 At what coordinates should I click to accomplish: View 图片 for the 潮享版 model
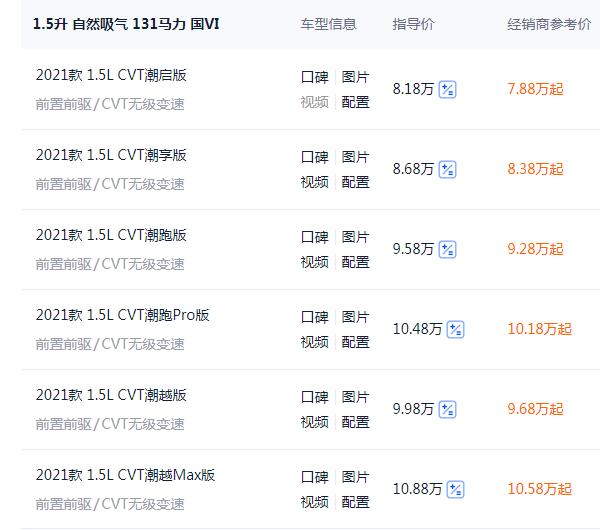click(355, 157)
